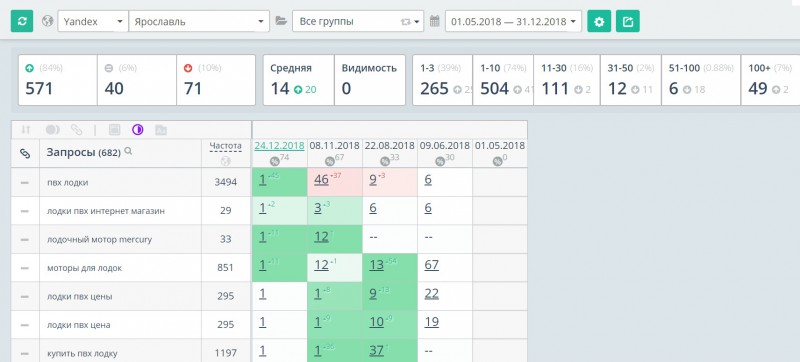Click the dash icon in лодки пвх цены row

point(25,297)
